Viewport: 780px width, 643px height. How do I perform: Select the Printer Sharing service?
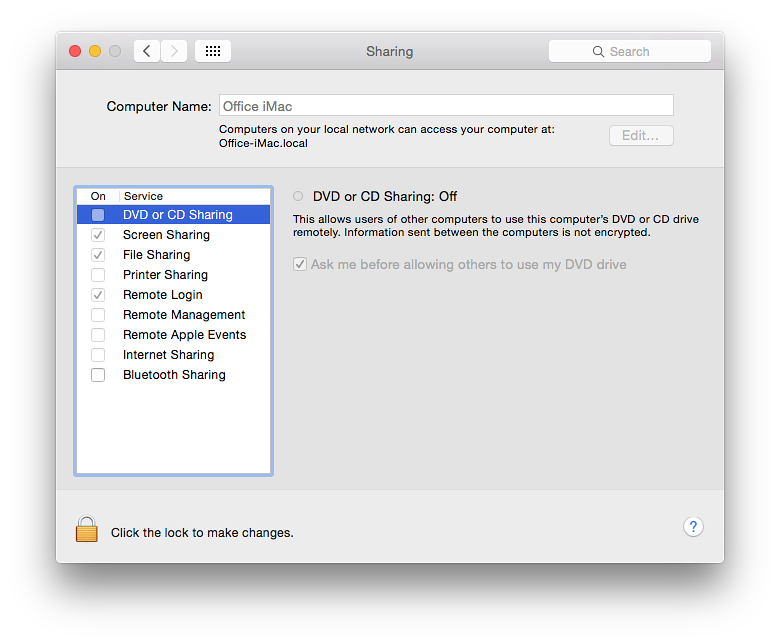point(173,275)
